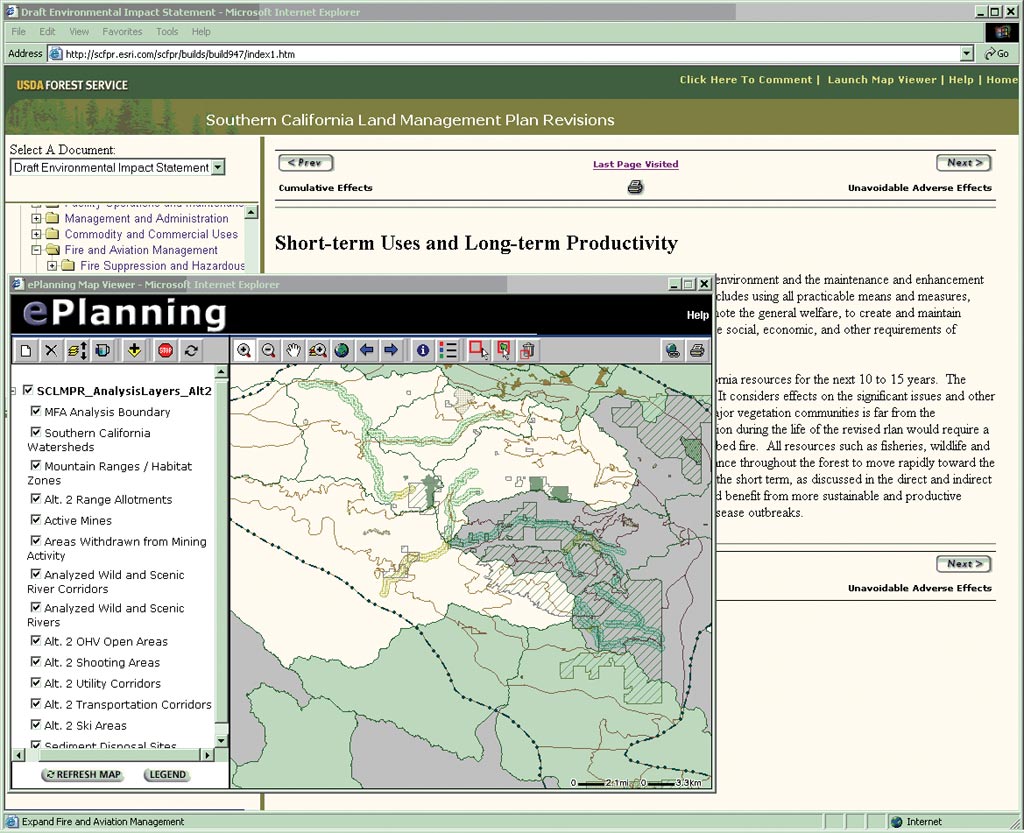Viewport: 1024px width, 833px height.
Task: Click the globe full extent icon
Action: 342,351
